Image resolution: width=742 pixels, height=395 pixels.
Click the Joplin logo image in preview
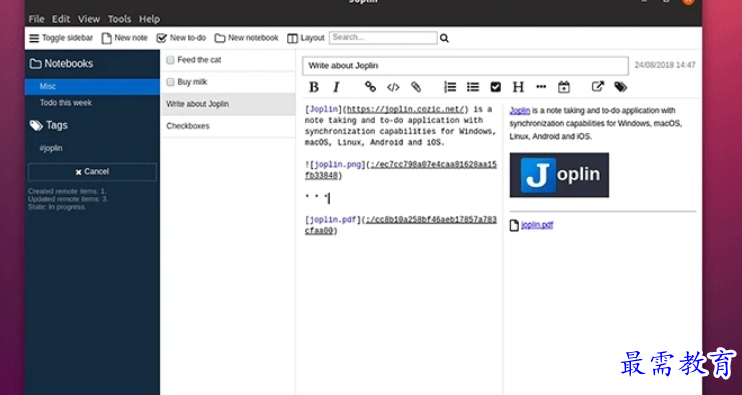point(559,175)
